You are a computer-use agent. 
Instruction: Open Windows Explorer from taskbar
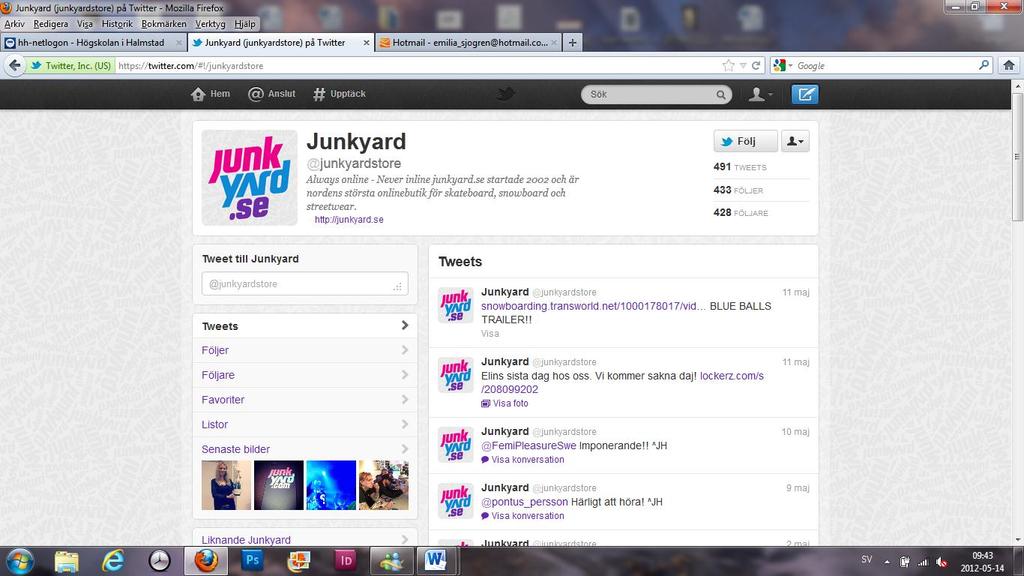(x=67, y=561)
